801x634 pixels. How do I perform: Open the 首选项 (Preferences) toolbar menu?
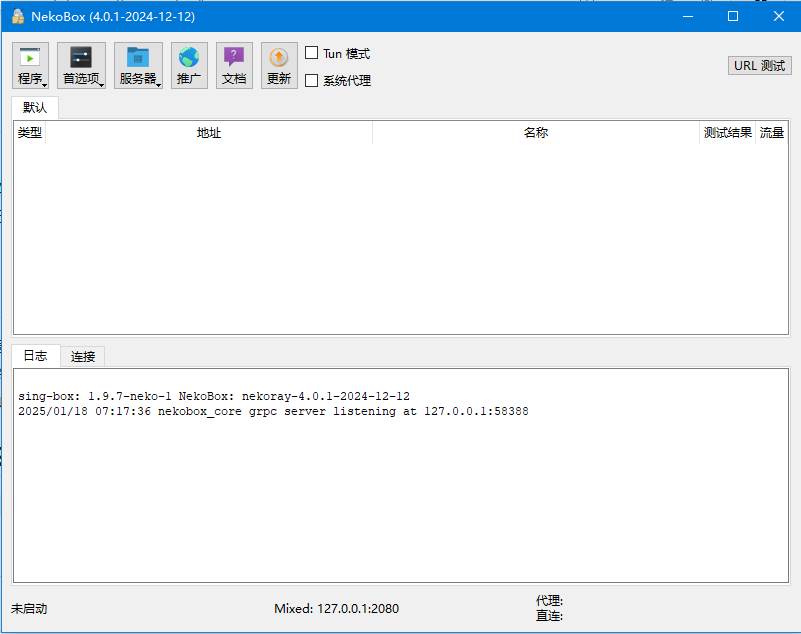coord(81,65)
